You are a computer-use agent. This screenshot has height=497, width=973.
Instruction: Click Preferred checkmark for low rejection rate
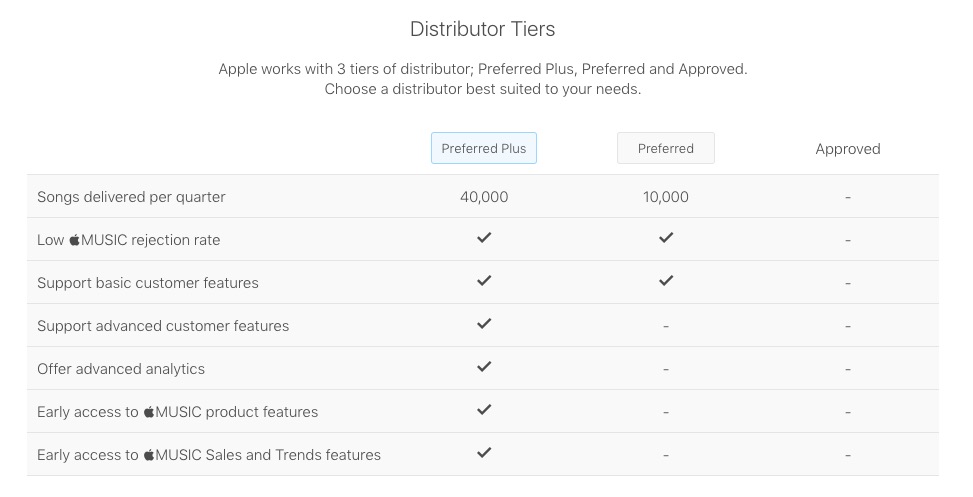pos(666,238)
